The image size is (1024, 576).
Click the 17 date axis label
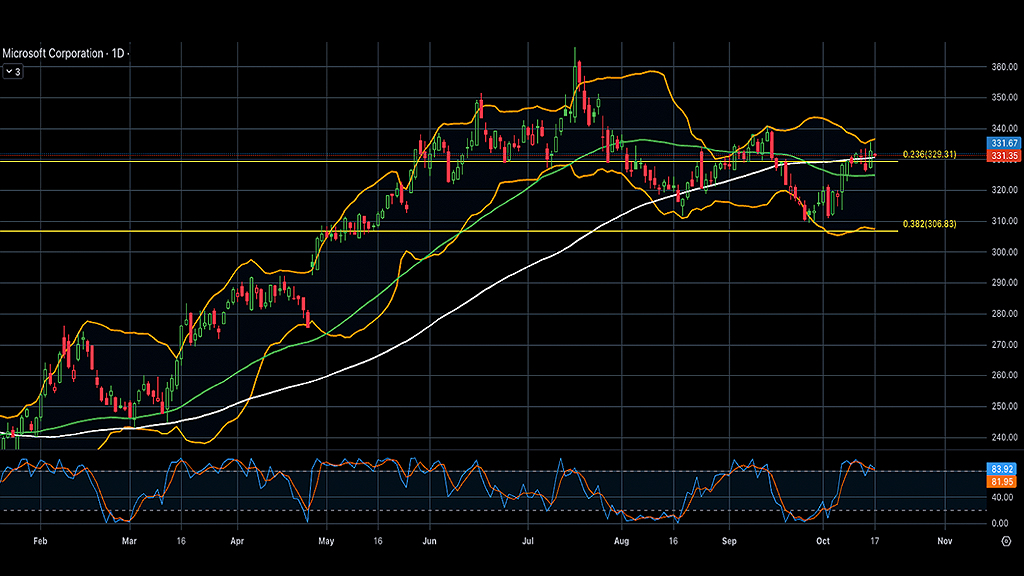coord(874,541)
